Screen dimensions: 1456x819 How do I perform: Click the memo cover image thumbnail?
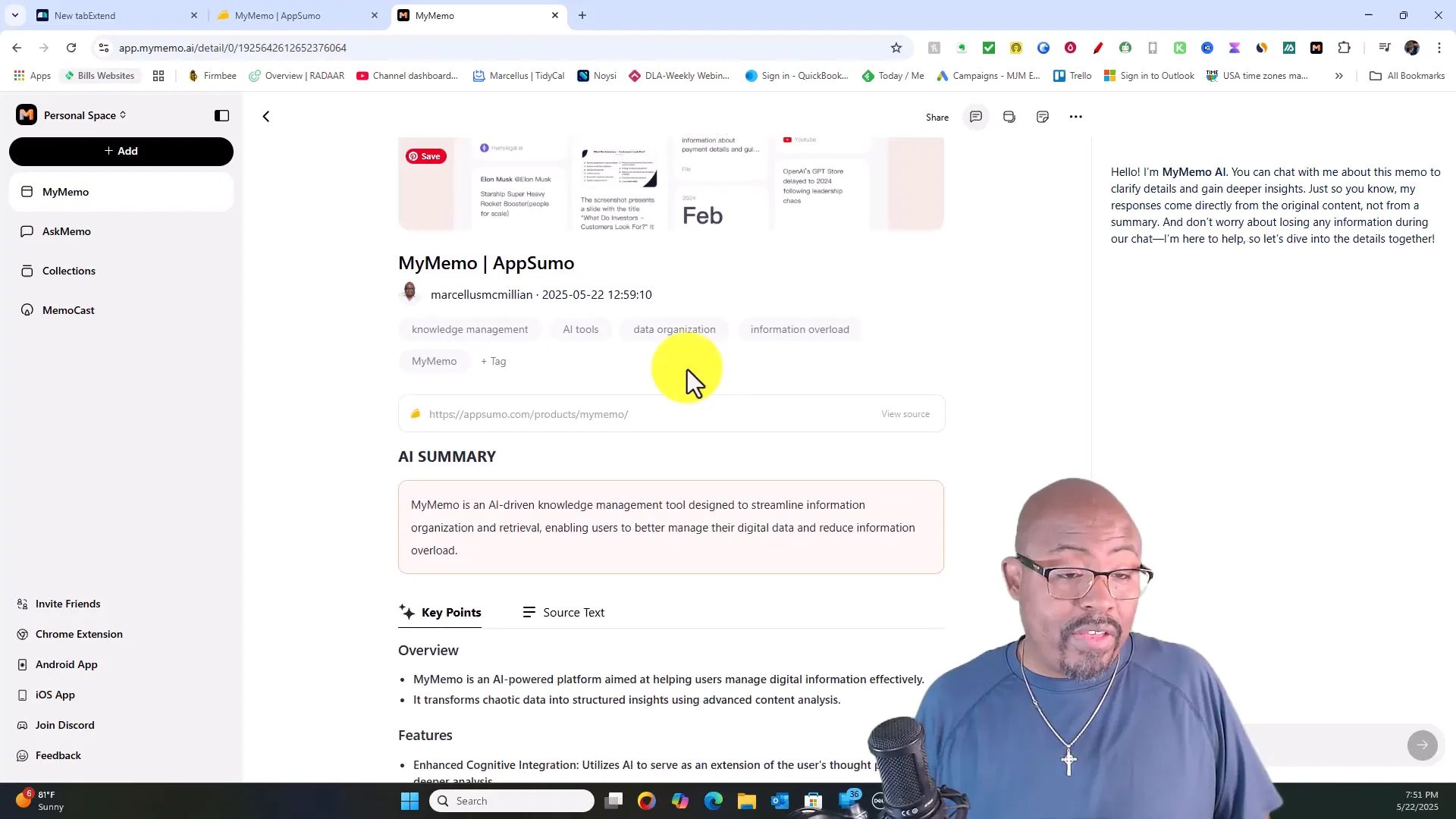click(x=671, y=184)
